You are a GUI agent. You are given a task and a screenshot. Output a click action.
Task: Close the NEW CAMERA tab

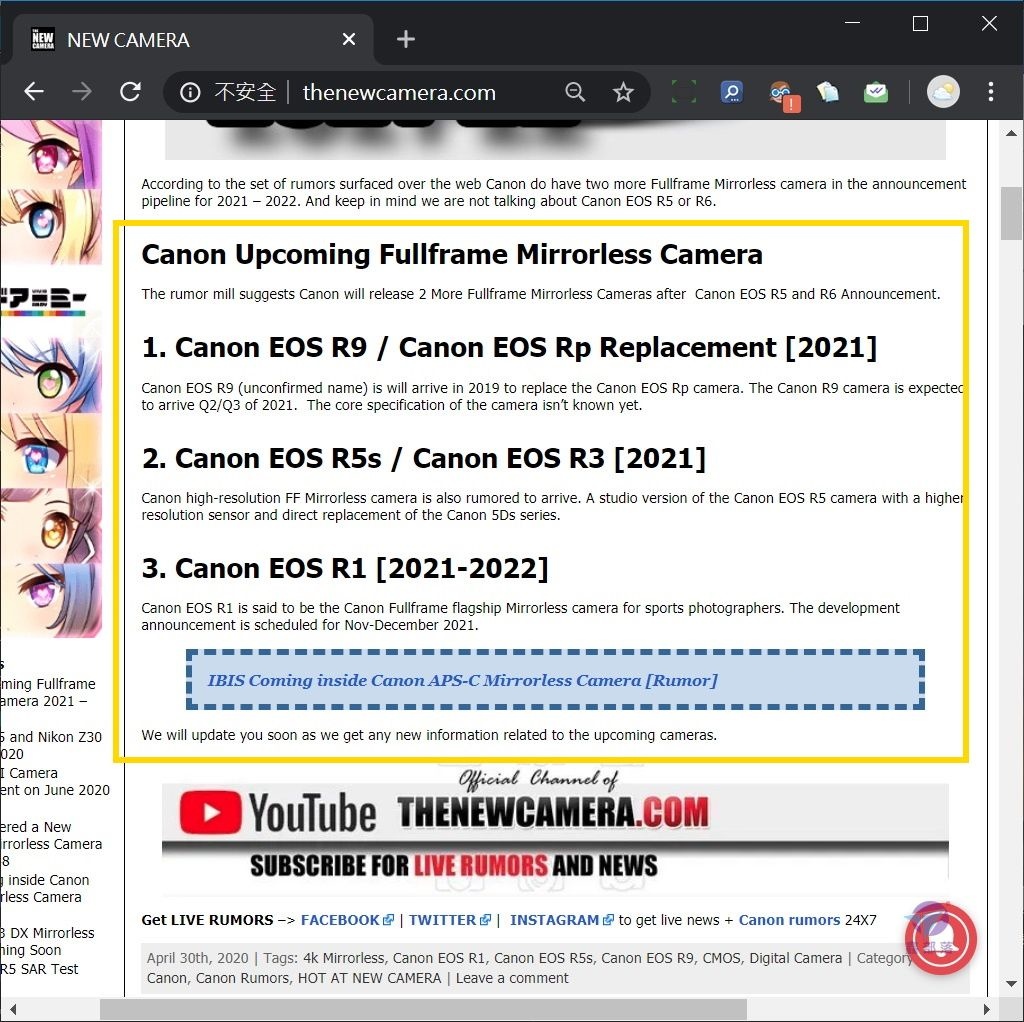tap(349, 39)
